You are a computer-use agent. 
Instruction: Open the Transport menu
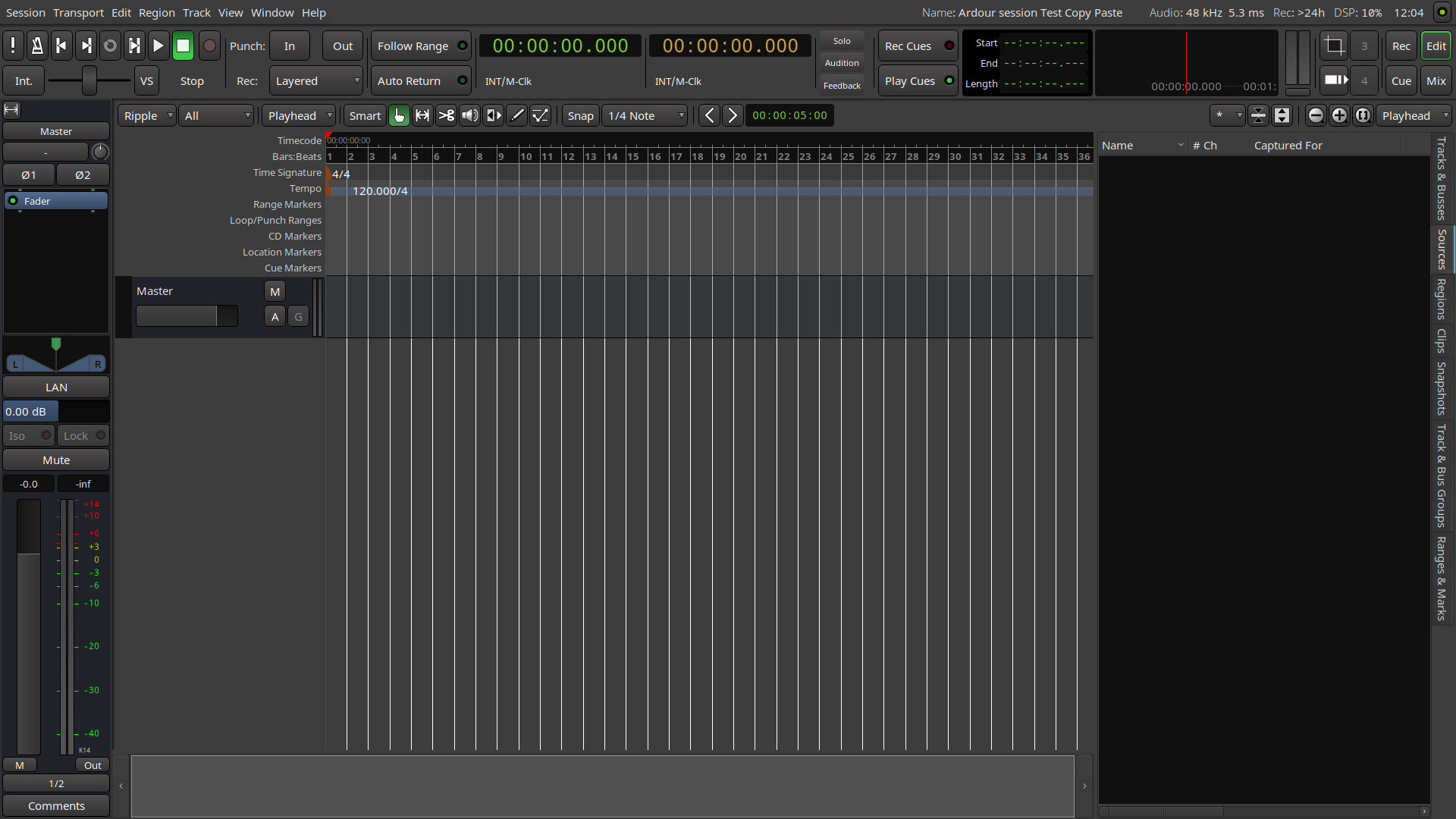tap(78, 13)
